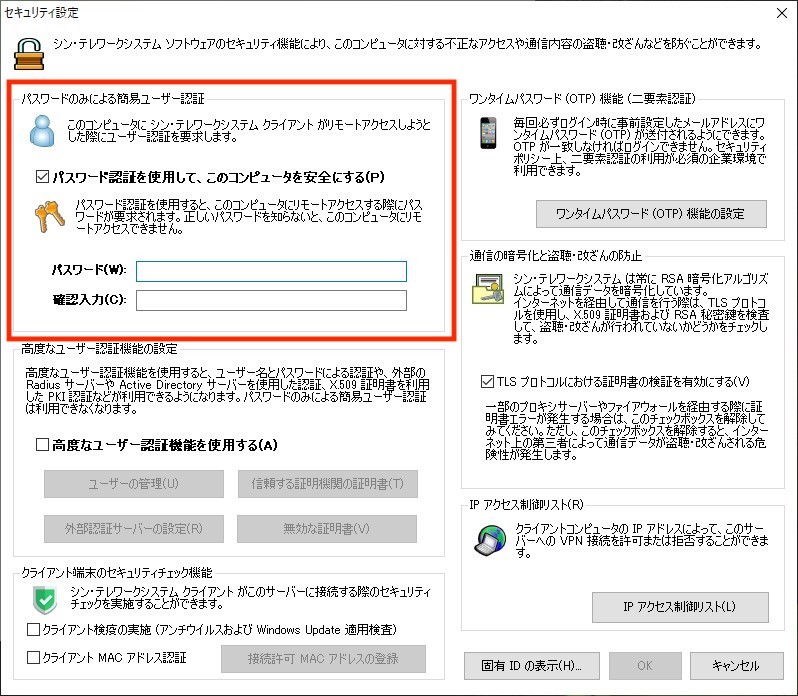Click 接続許可 MAC アドレスの登録 button
The height and width of the screenshot is (696, 798).
coord(323,659)
